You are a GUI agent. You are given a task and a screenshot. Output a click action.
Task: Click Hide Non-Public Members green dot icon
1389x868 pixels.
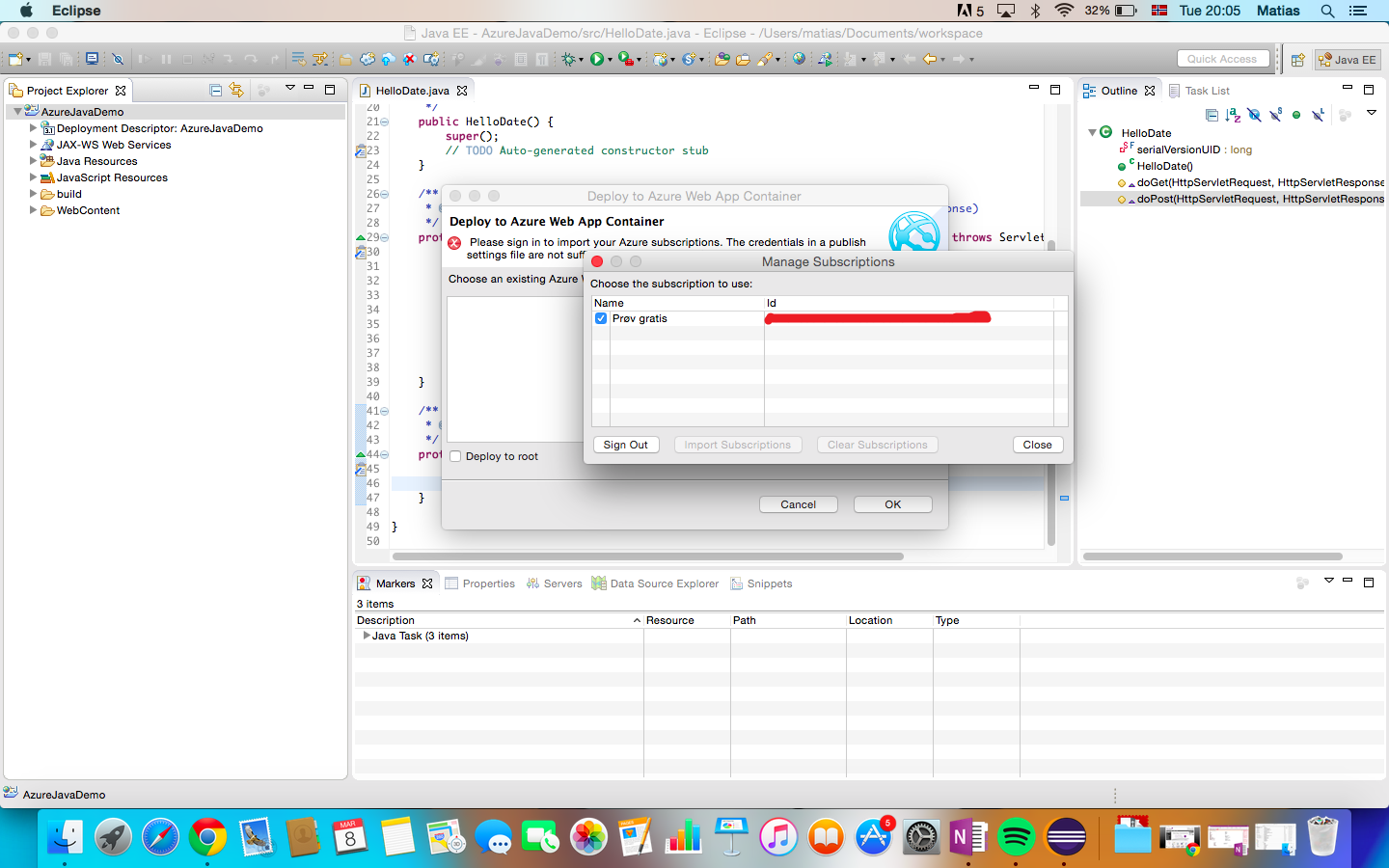pos(1296,115)
